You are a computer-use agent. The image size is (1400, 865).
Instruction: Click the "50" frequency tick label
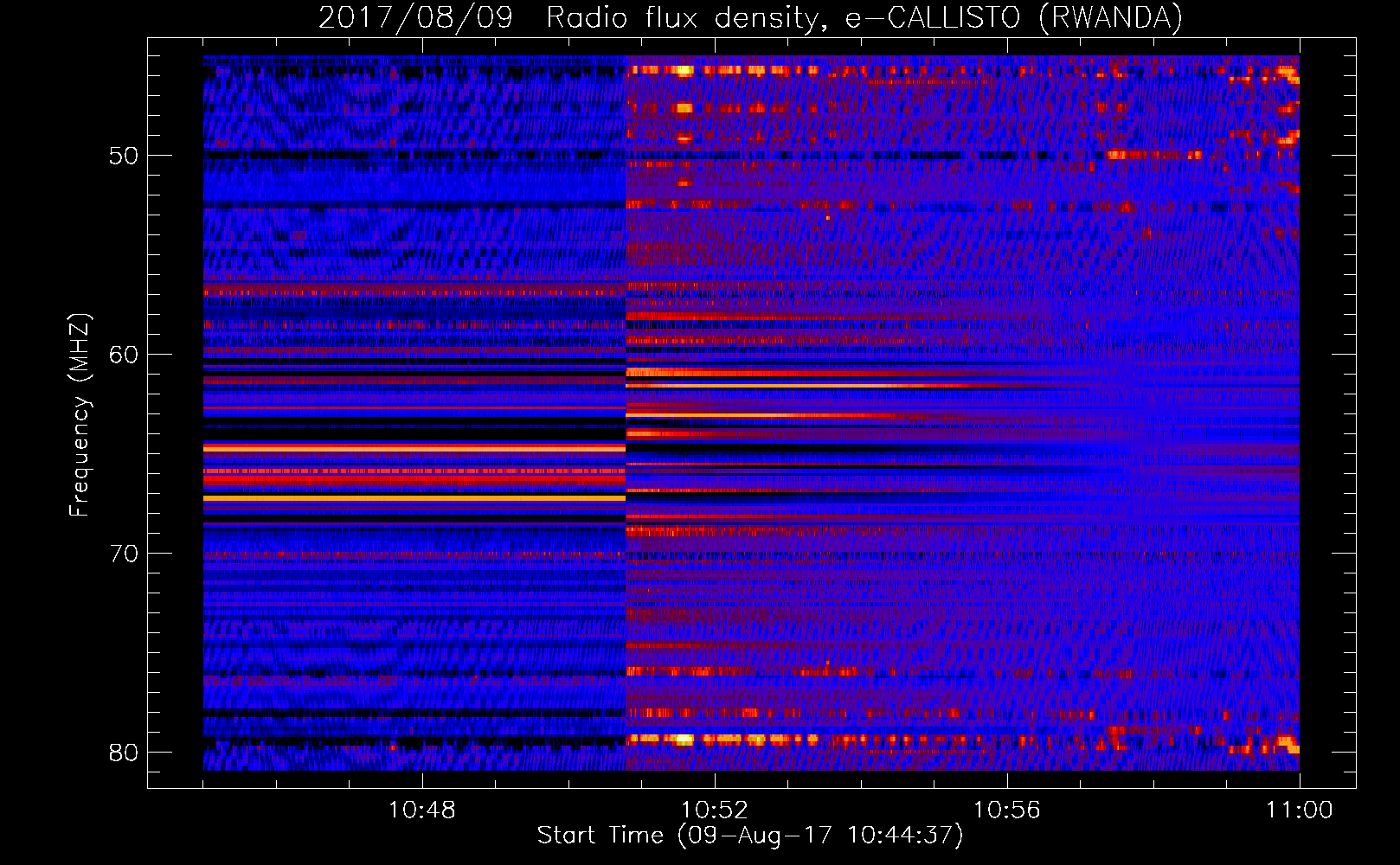tap(124, 156)
